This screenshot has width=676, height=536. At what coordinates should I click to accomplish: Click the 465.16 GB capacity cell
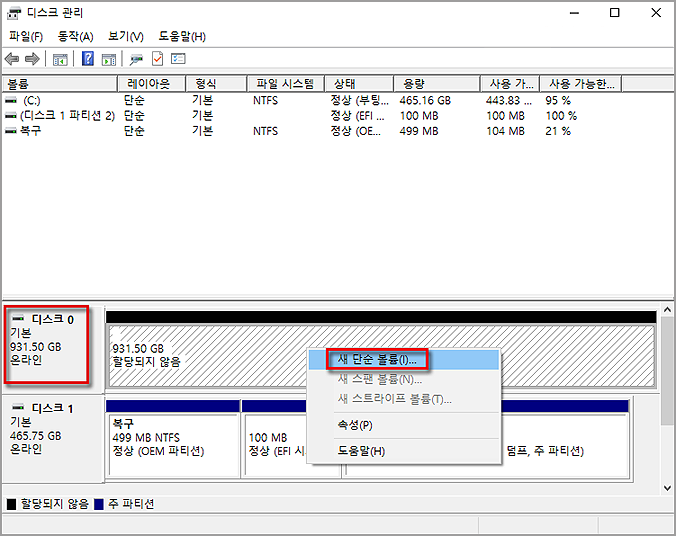425,100
